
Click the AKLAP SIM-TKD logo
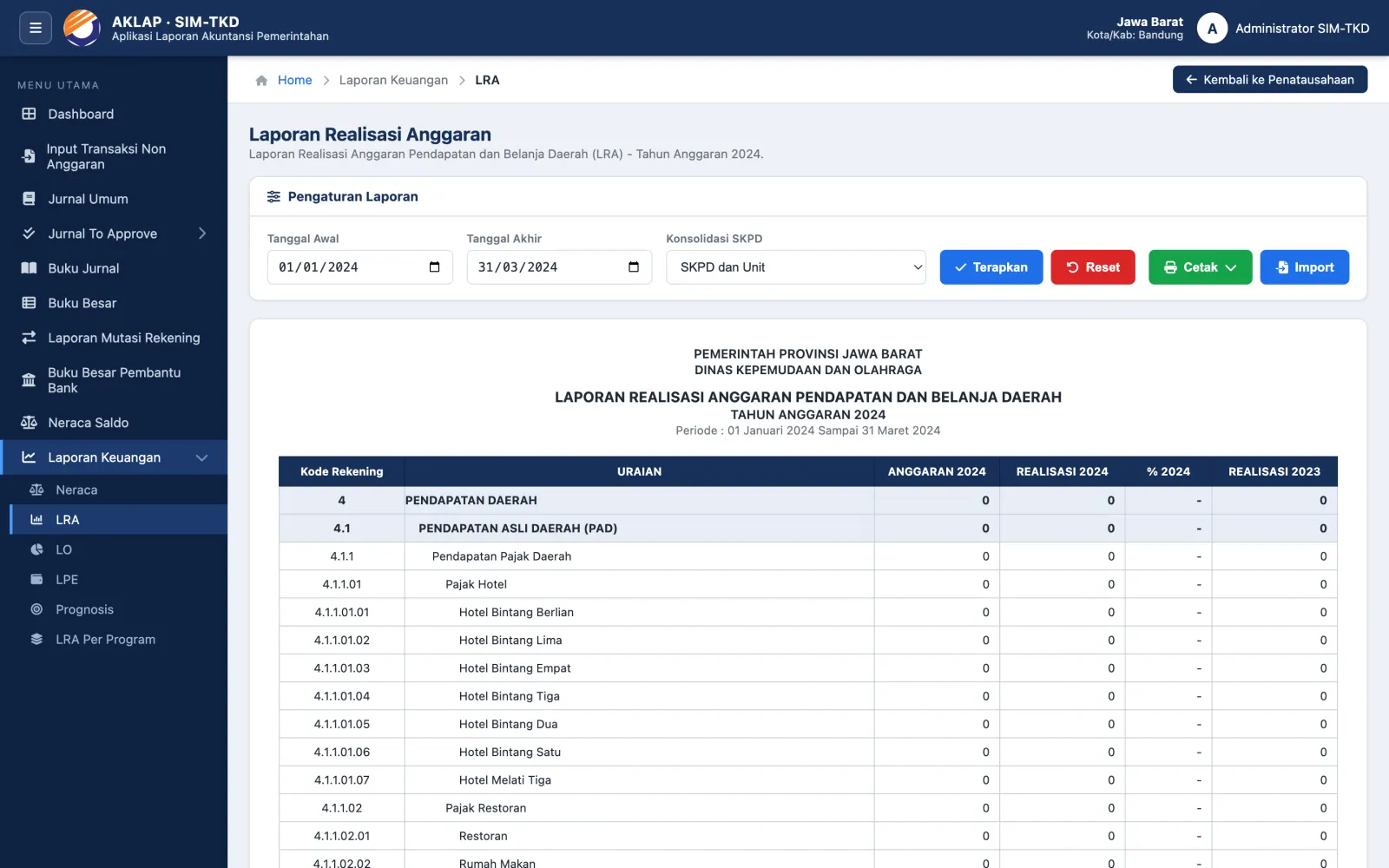point(82,28)
